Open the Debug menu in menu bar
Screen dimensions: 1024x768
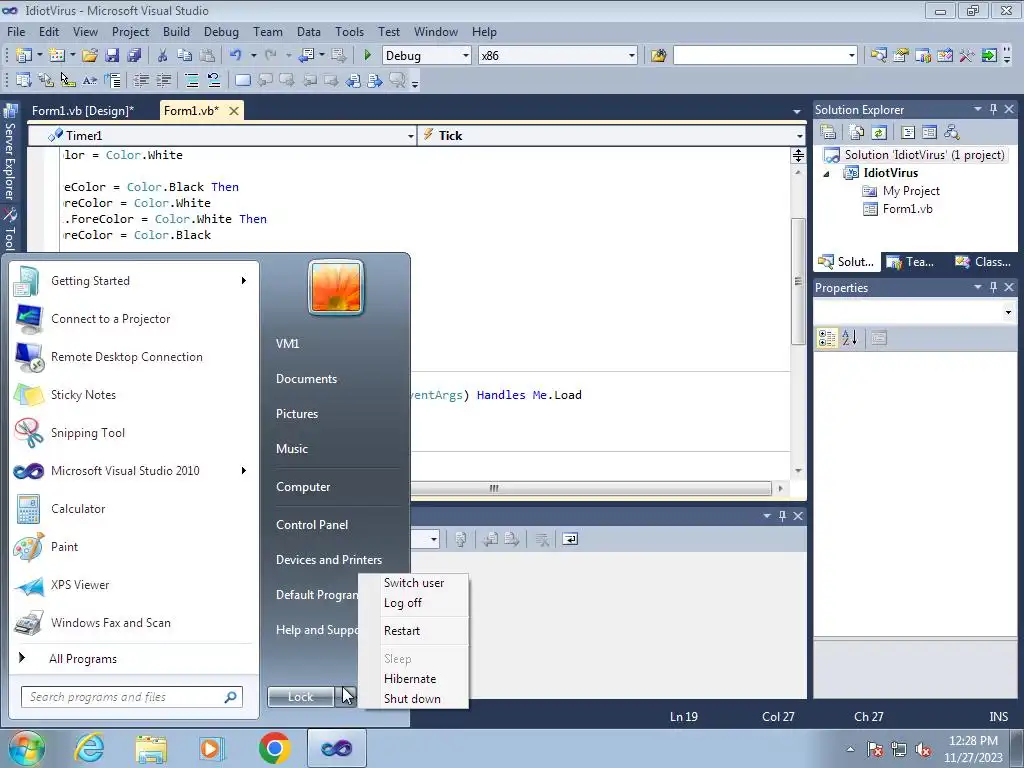(x=221, y=31)
